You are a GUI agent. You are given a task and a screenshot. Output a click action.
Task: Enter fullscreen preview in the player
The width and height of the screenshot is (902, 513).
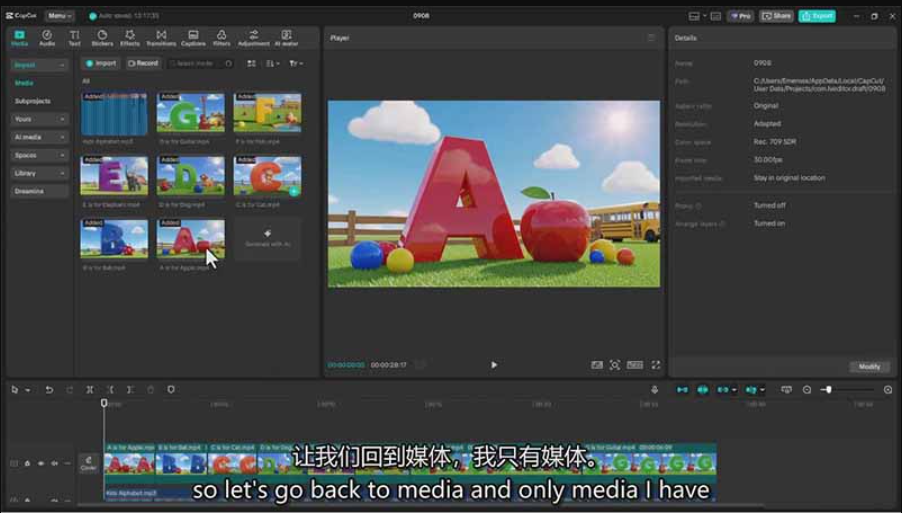656,365
